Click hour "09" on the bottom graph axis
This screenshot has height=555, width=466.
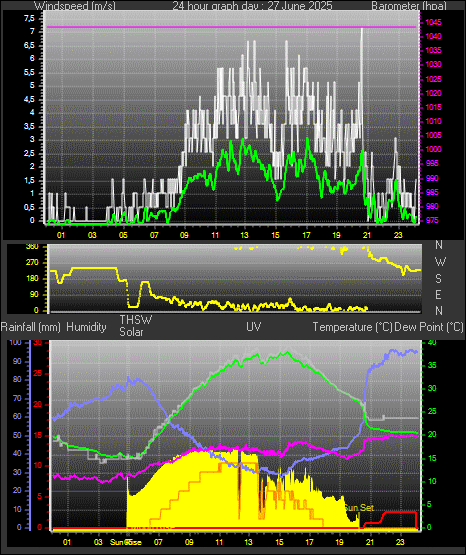[189, 542]
